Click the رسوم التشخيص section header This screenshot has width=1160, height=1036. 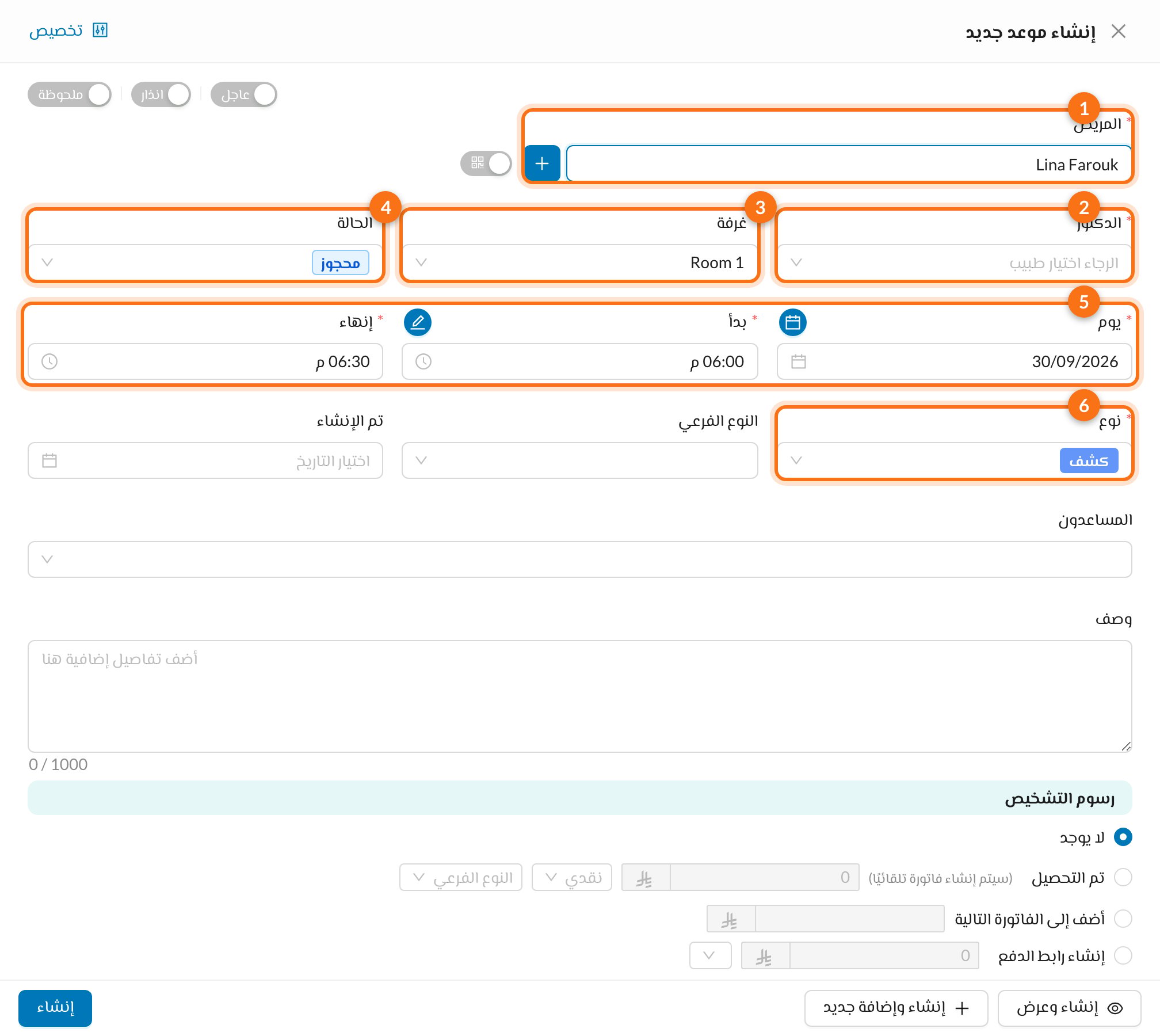[x=579, y=798]
